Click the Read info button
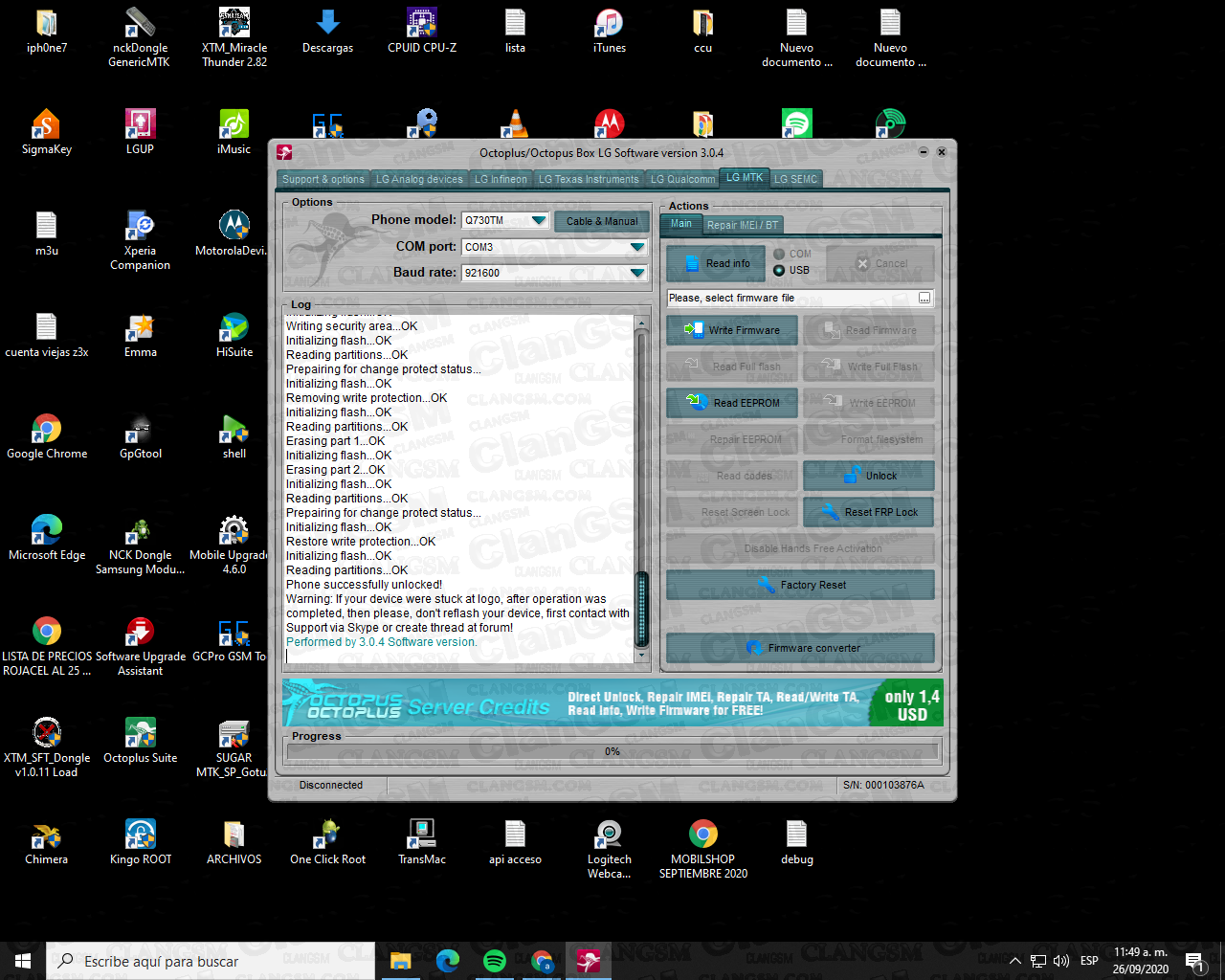The height and width of the screenshot is (980, 1225). 716,263
